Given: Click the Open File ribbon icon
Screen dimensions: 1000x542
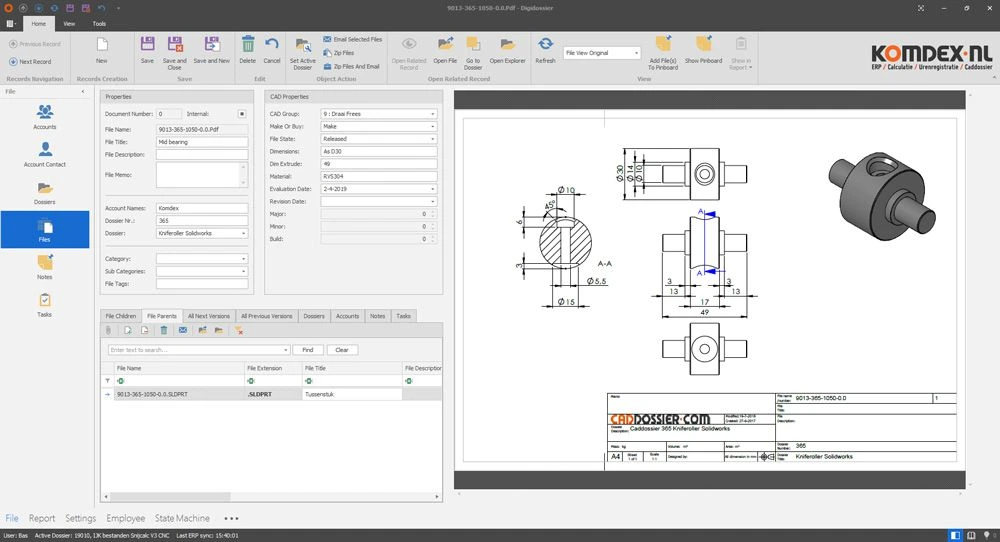Looking at the screenshot, I should tap(445, 46).
